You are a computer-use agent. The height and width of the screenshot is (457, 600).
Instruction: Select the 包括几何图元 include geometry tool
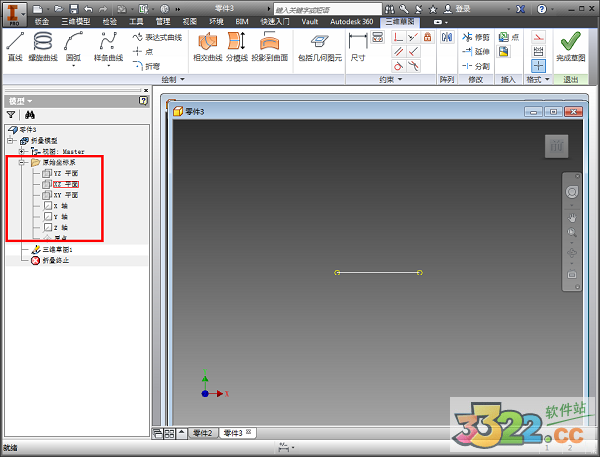320,47
